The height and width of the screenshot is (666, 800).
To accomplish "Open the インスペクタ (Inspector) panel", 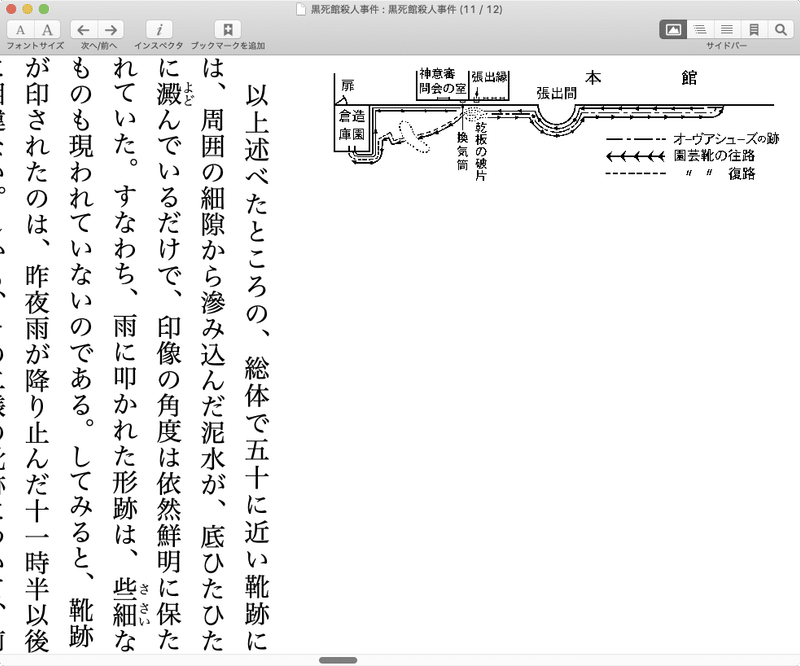I will [x=159, y=30].
